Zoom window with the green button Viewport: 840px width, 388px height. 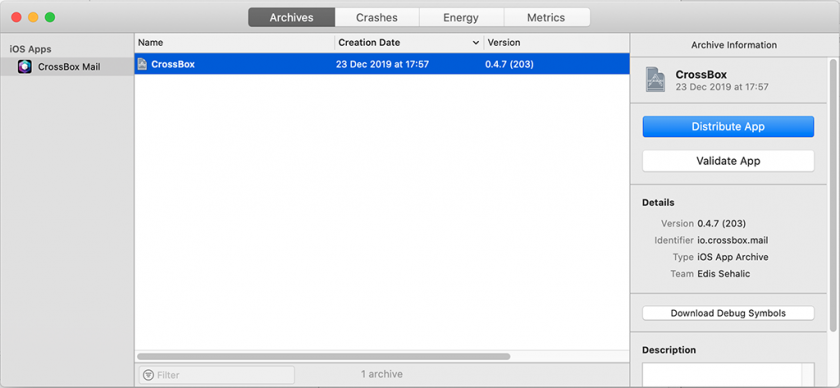pos(50,17)
